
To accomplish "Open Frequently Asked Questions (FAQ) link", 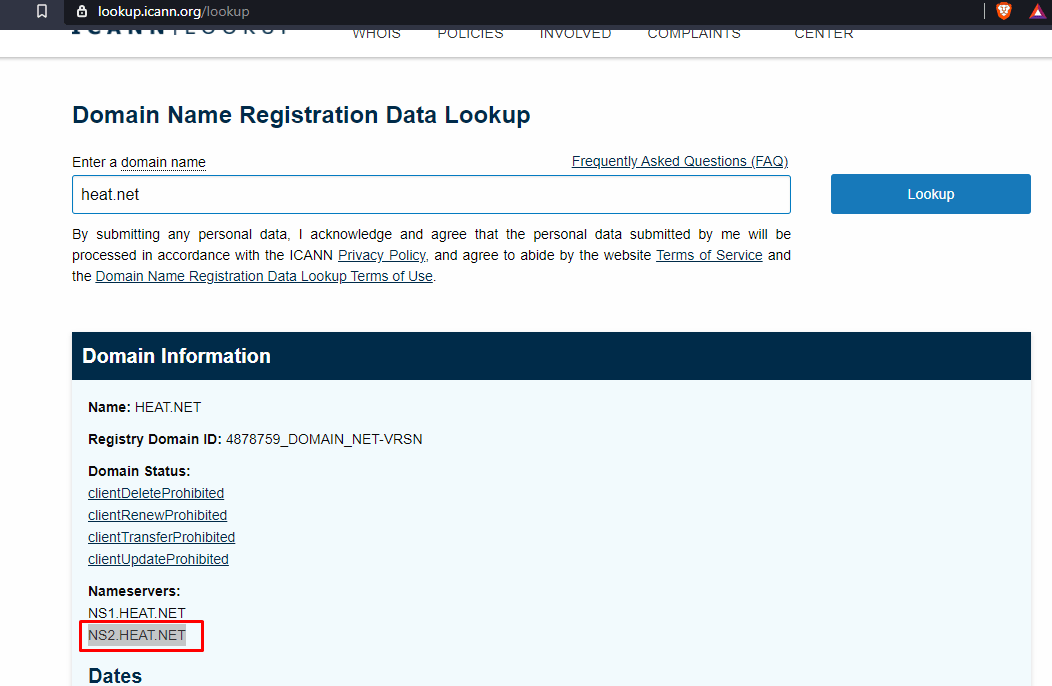I will (x=680, y=161).
